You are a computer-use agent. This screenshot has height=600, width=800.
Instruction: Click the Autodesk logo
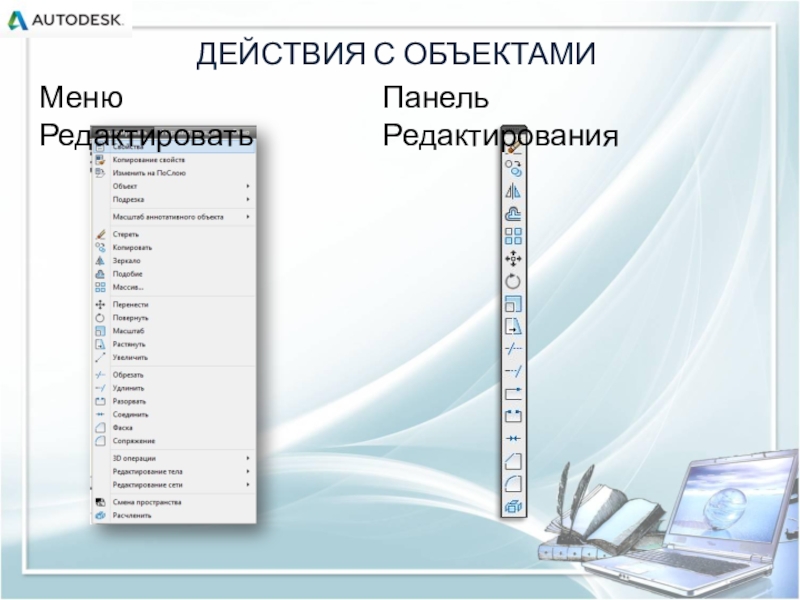click(x=65, y=20)
